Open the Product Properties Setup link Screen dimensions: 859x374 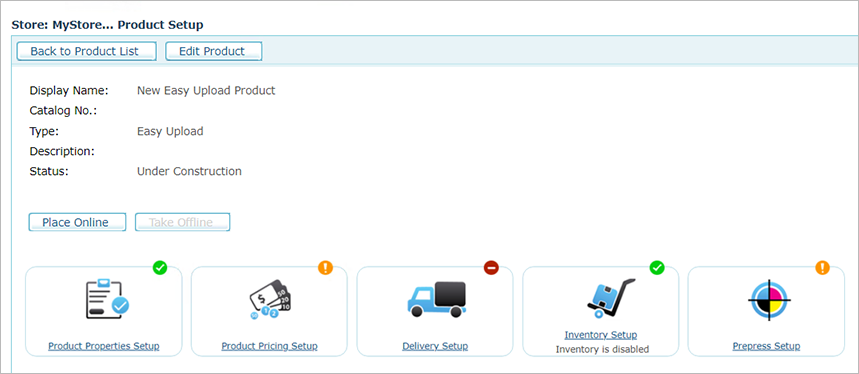(x=104, y=346)
